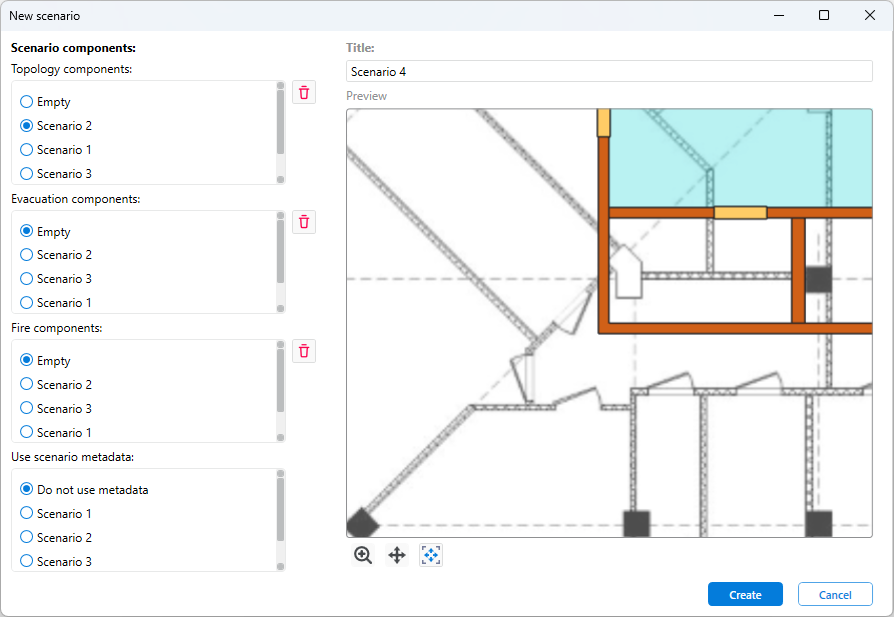Click inside the Title input field
This screenshot has height=617, width=894.
pyautogui.click(x=609, y=71)
